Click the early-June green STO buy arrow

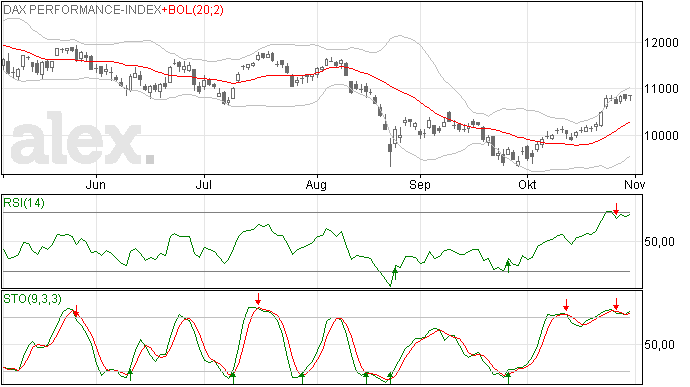coord(130,376)
